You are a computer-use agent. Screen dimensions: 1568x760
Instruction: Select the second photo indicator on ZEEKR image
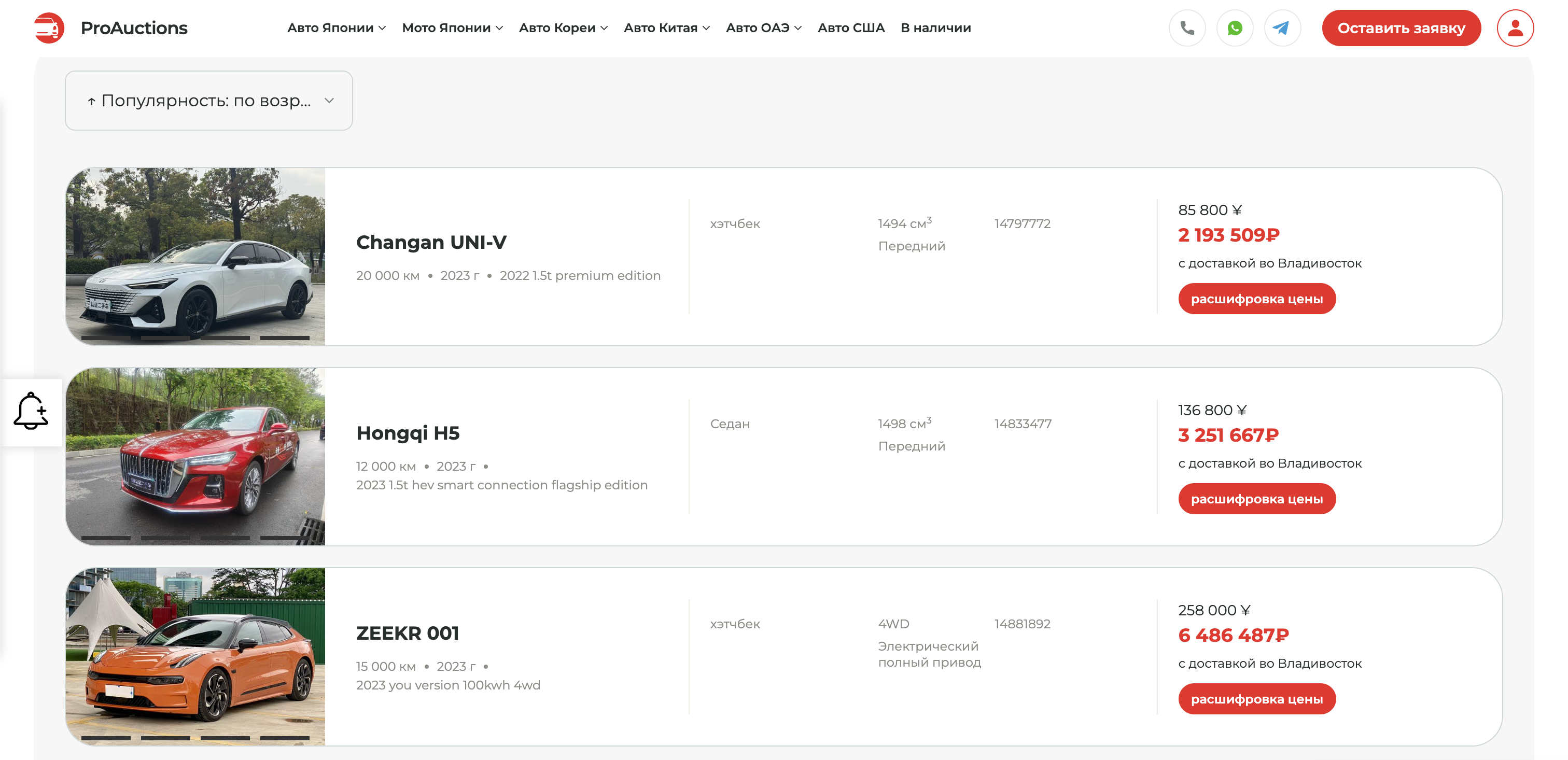coord(165,738)
